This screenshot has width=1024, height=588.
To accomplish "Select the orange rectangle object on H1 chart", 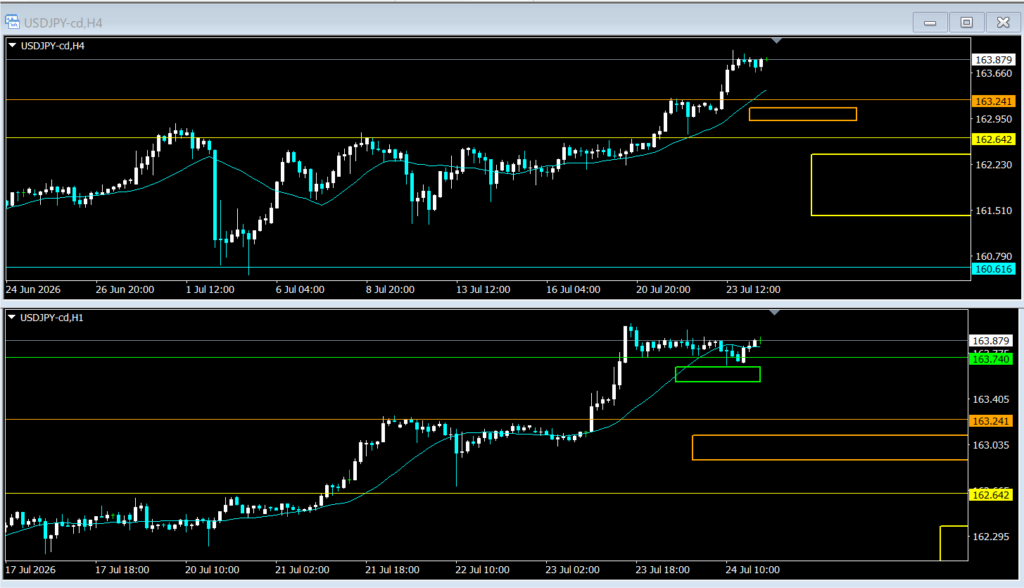I will [830, 448].
